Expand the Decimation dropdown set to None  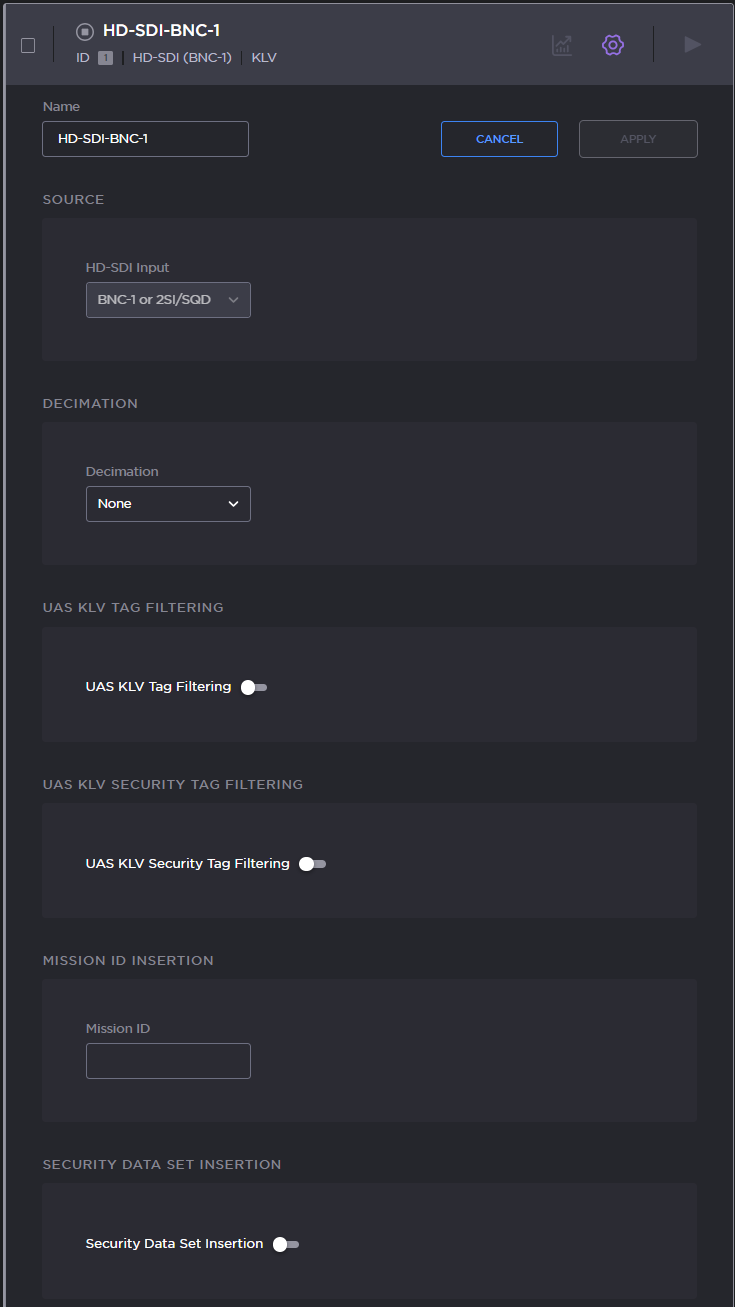[x=168, y=504]
